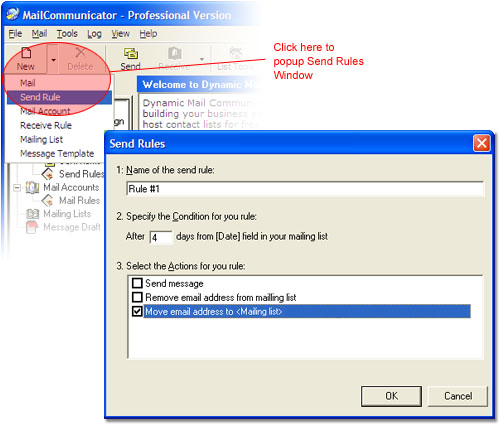Open the dropdown arrow beside New
Viewport: 501px width, 427px height.
tap(53, 60)
